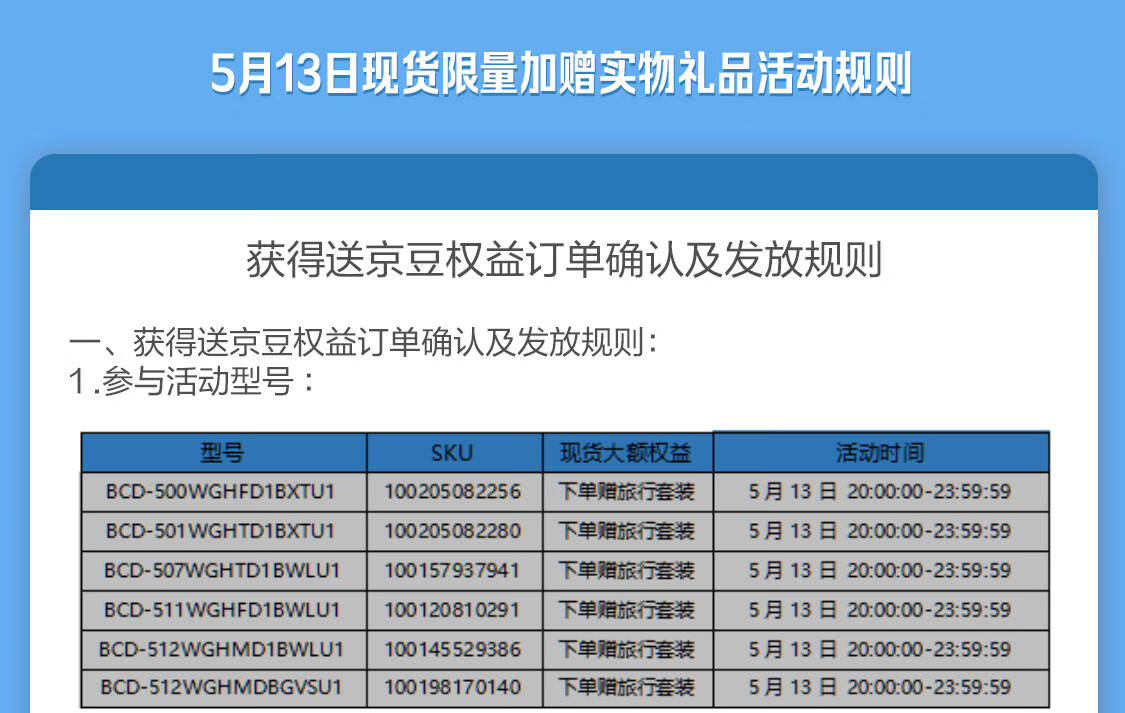Click SKU value 100157937941
This screenshot has height=713, width=1125.
tap(453, 570)
